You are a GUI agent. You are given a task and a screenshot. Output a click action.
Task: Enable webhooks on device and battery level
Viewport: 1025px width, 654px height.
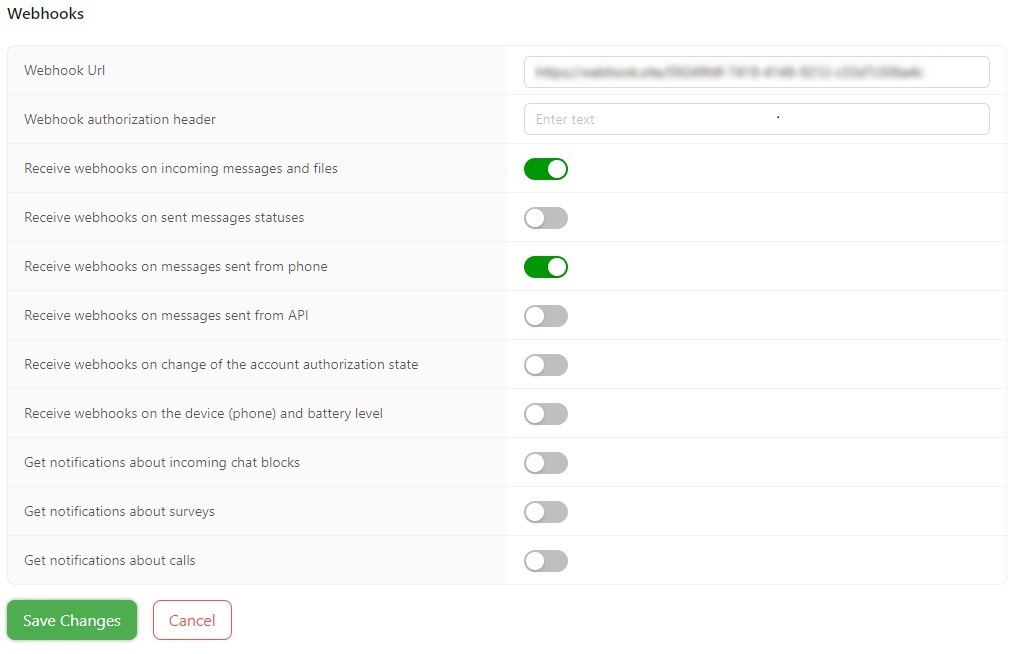click(x=545, y=413)
